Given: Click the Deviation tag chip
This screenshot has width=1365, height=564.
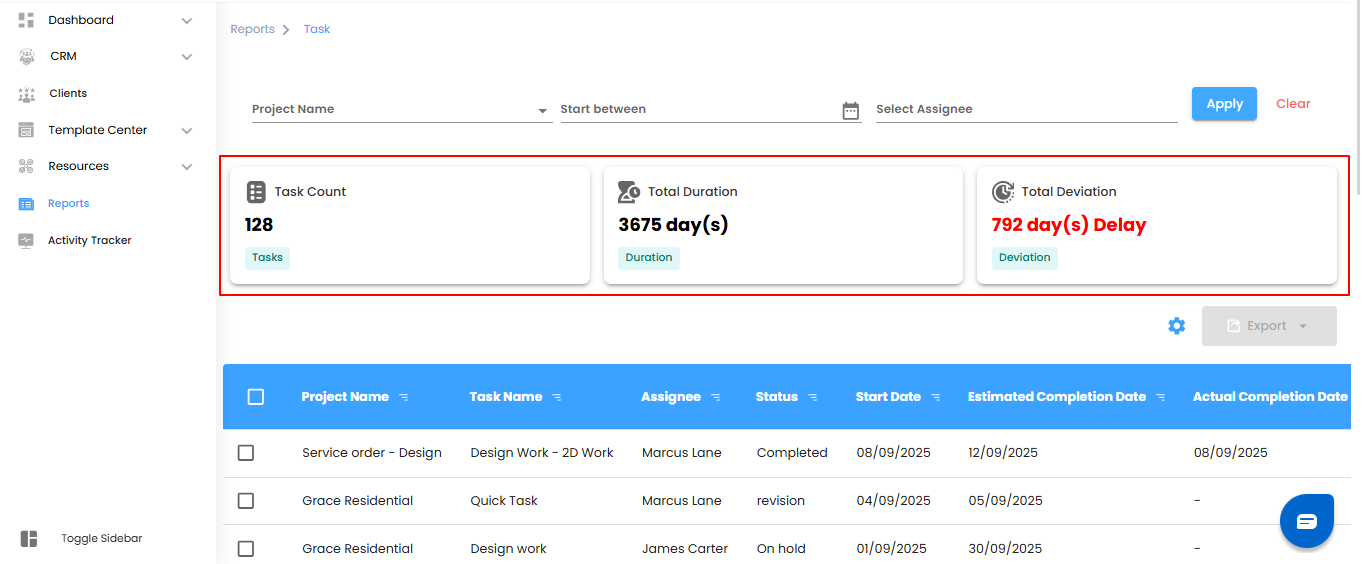Looking at the screenshot, I should tap(1025, 258).
